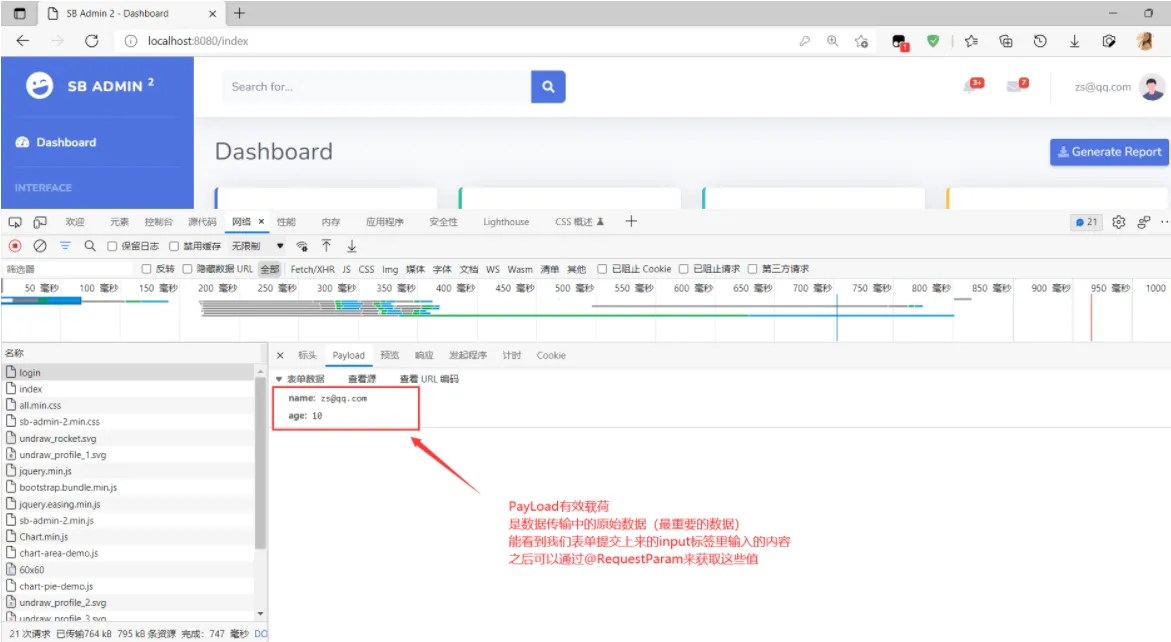Stop recording network log red button
The image size is (1171, 642).
pyautogui.click(x=15, y=246)
